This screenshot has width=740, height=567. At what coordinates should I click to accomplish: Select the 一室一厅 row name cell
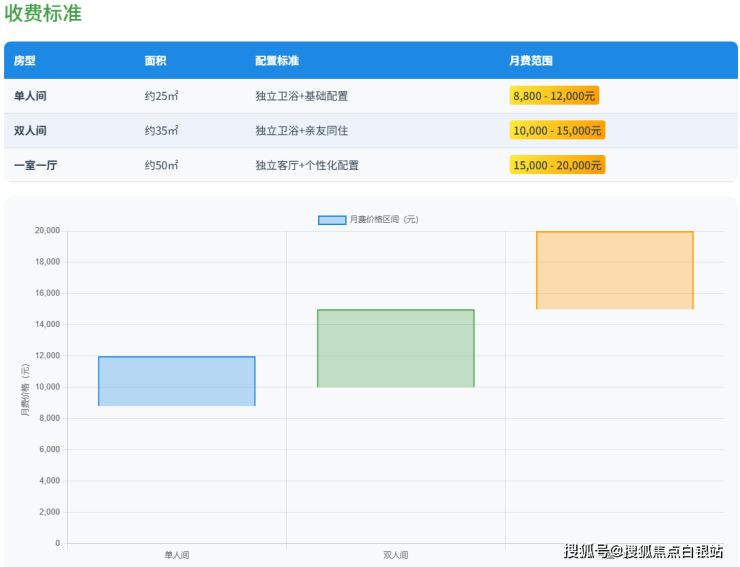[36, 165]
